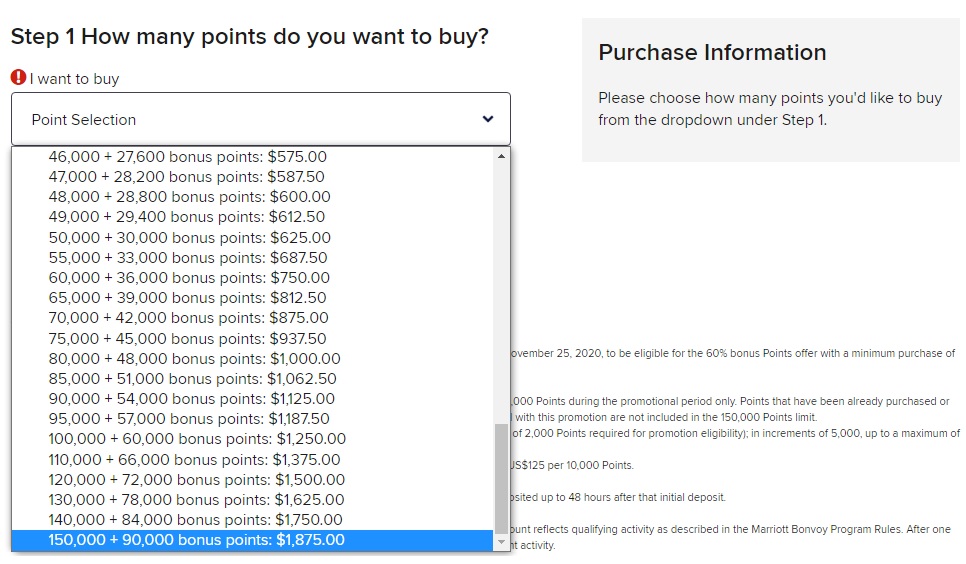
Task: Select 120,000 + 72,000 bonus points: $1,500.00
Action: pyautogui.click(x=197, y=479)
